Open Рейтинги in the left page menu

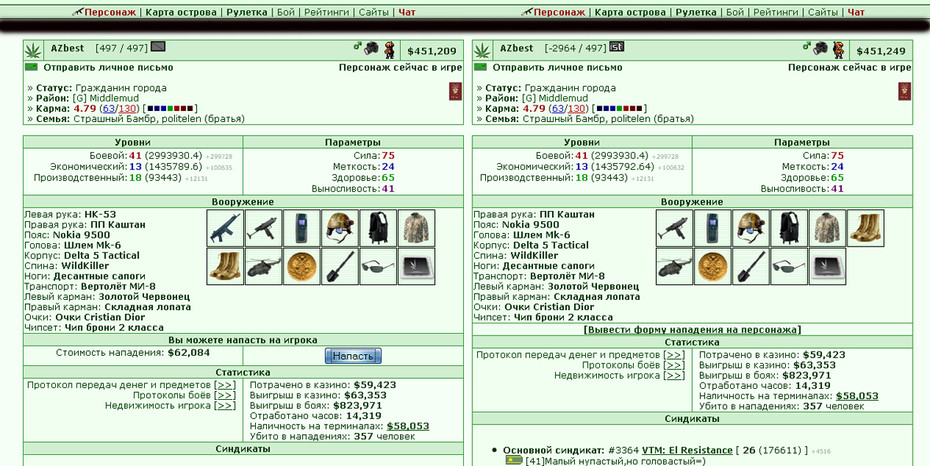coord(326,12)
